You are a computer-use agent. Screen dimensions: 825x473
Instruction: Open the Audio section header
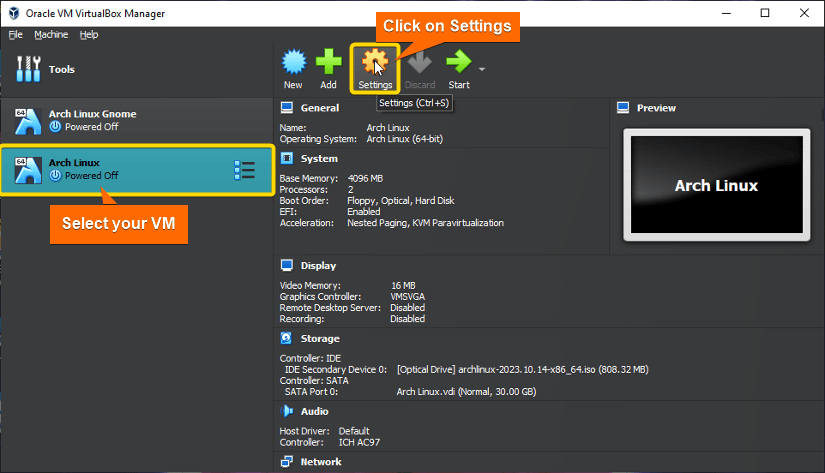tap(315, 411)
